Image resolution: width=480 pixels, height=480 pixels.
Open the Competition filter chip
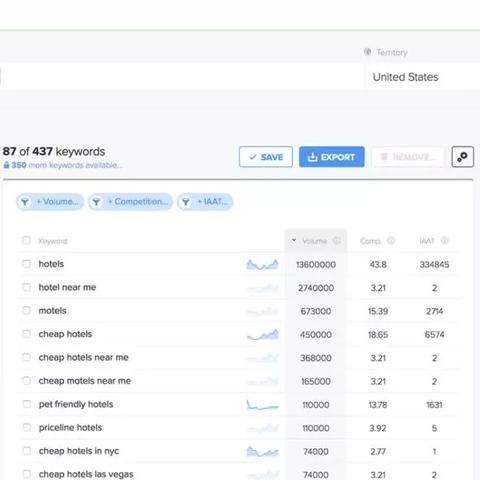pos(130,202)
